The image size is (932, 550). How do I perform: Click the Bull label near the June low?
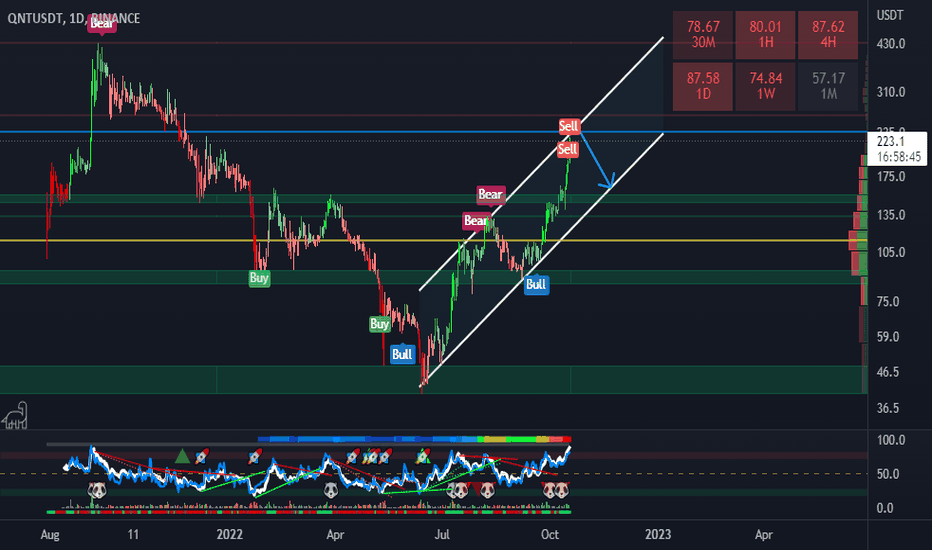coord(402,354)
